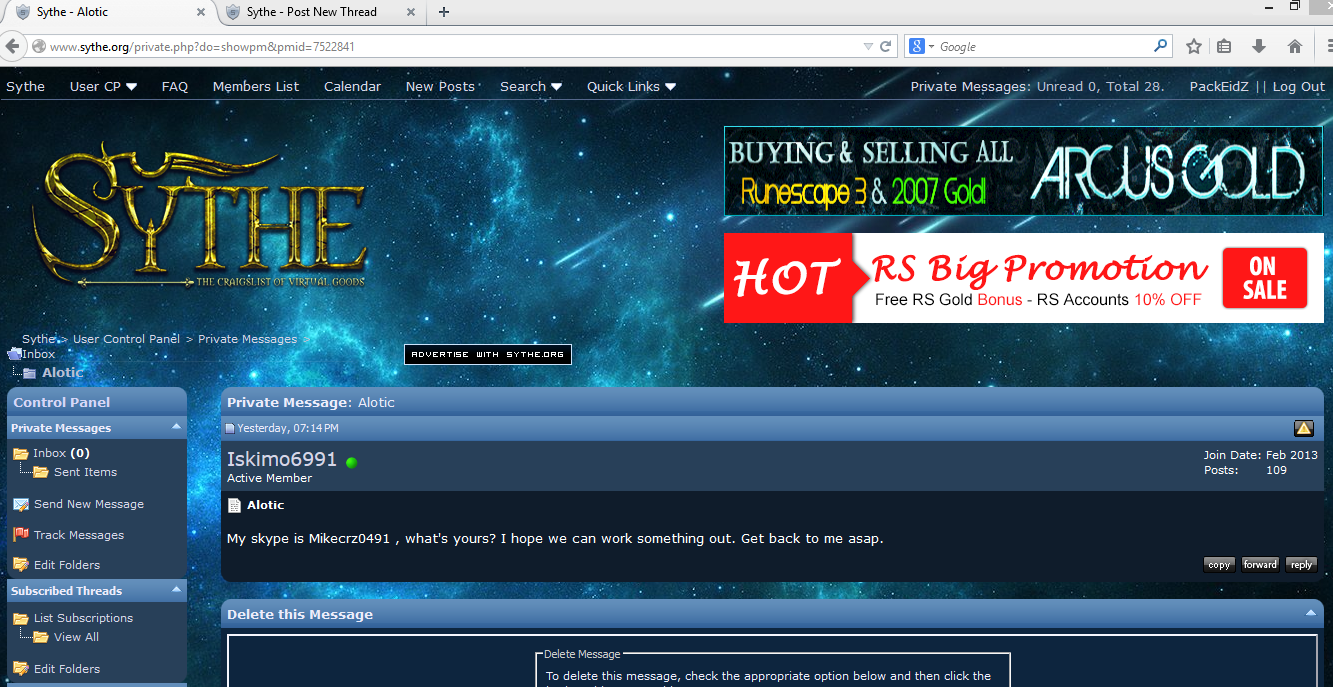
Task: Open Sent Items folder
Action: pos(85,472)
